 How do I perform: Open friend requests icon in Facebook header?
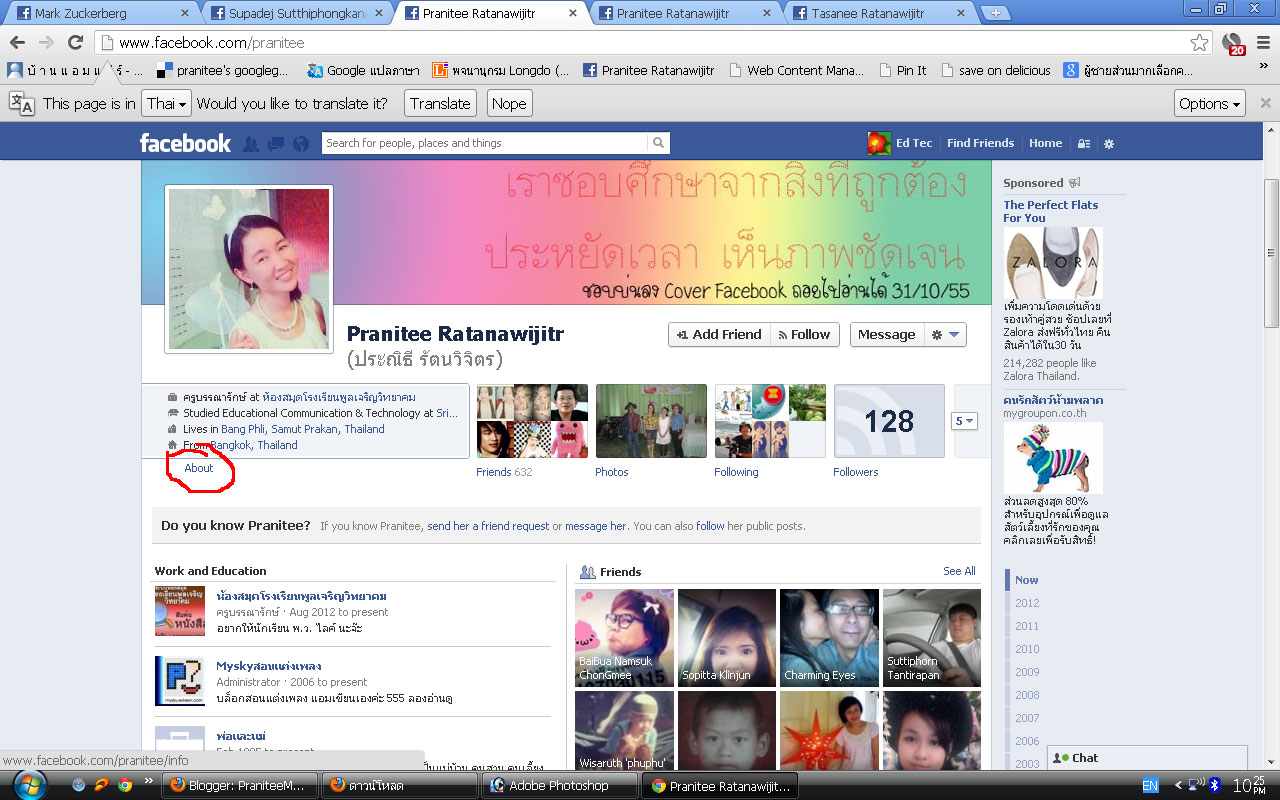point(251,144)
